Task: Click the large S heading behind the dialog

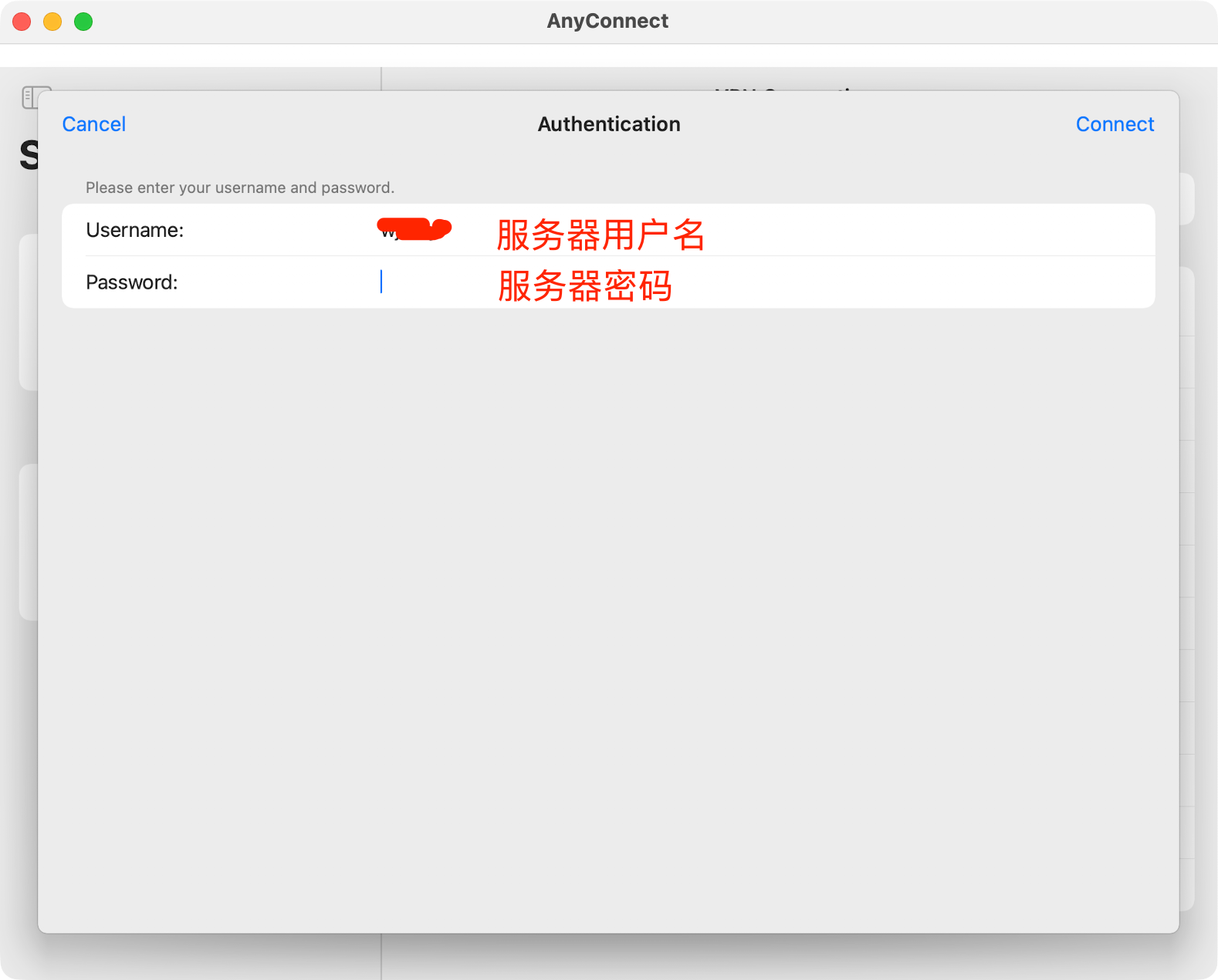Action: pyautogui.click(x=29, y=156)
